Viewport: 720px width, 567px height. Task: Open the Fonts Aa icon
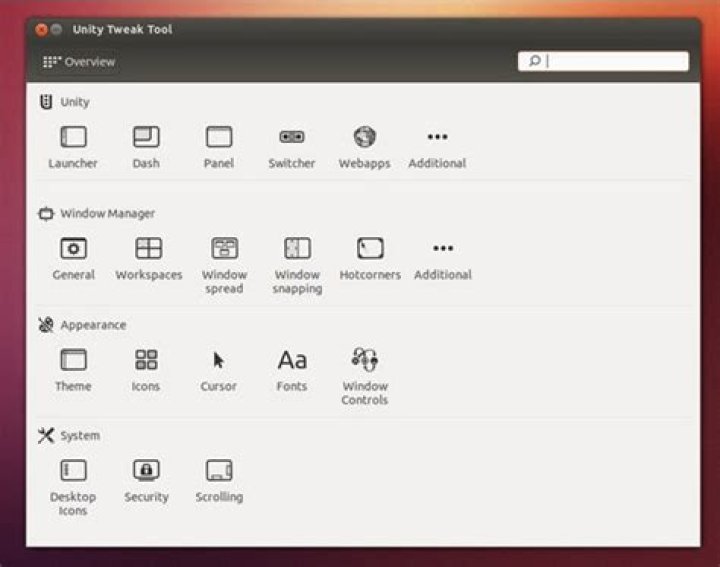(292, 360)
